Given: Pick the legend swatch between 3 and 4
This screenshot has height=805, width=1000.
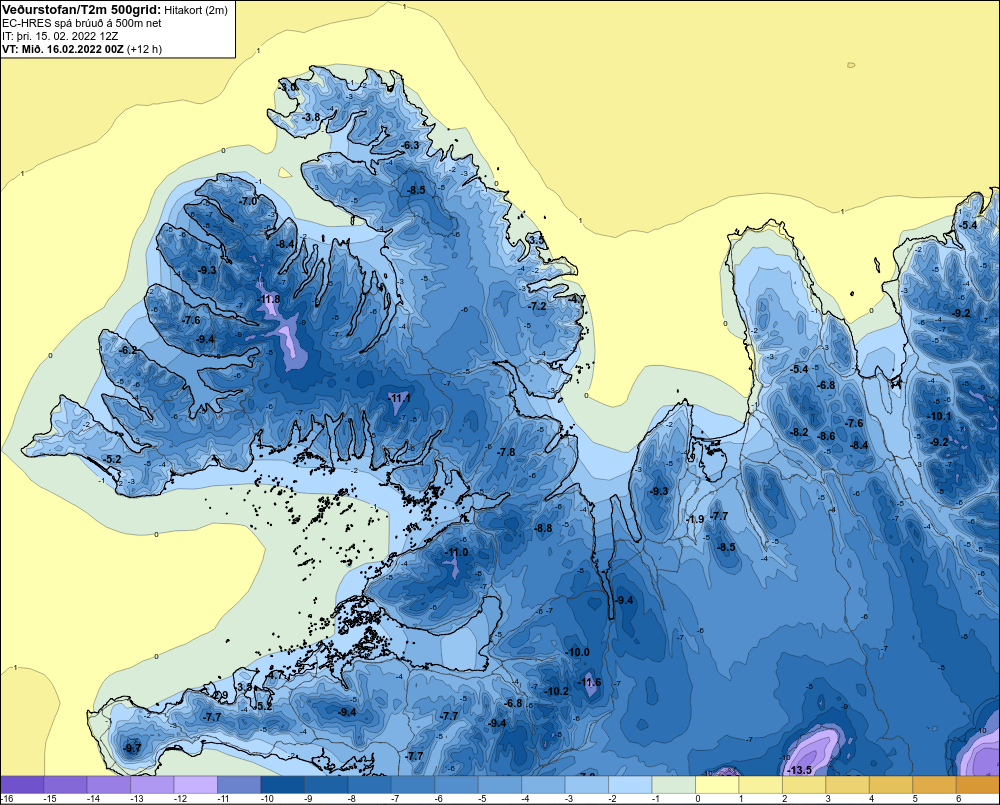Looking at the screenshot, I should click(848, 785).
